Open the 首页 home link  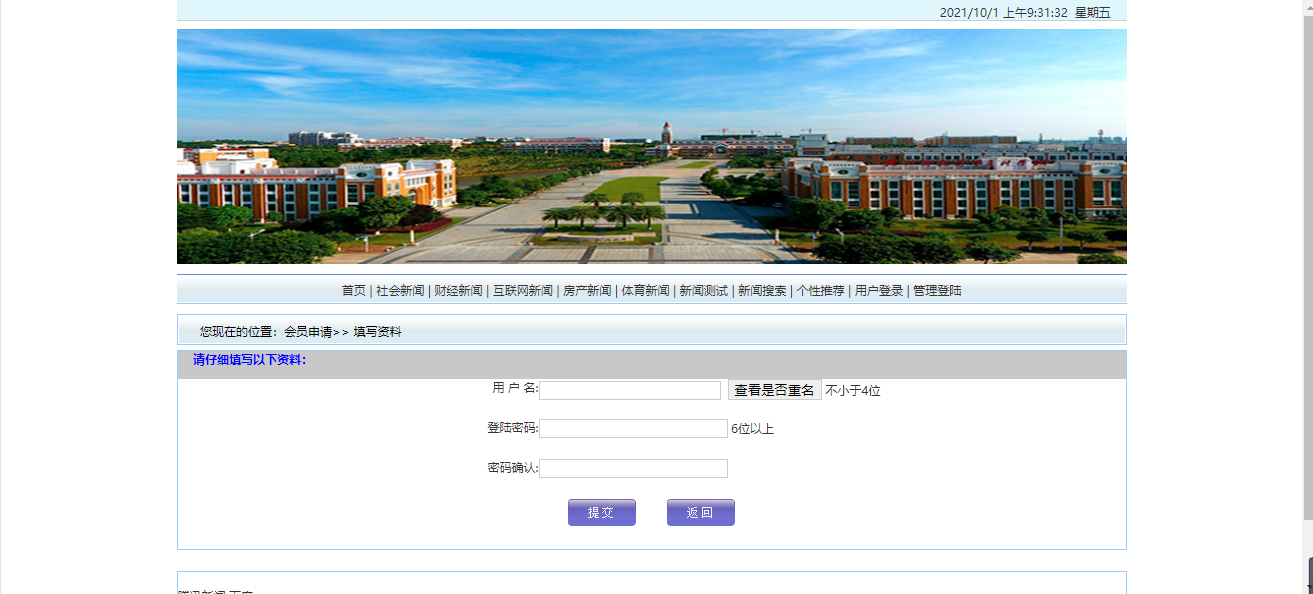pos(354,291)
